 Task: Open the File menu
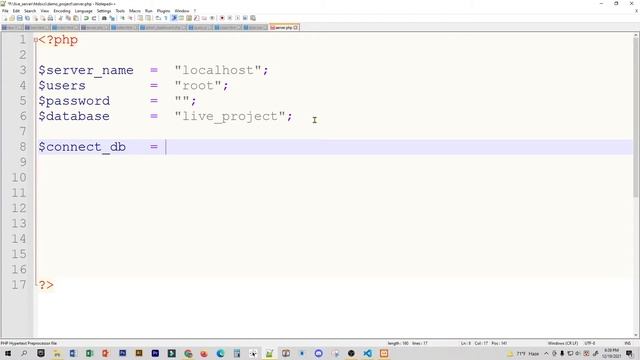[x=5, y=11]
